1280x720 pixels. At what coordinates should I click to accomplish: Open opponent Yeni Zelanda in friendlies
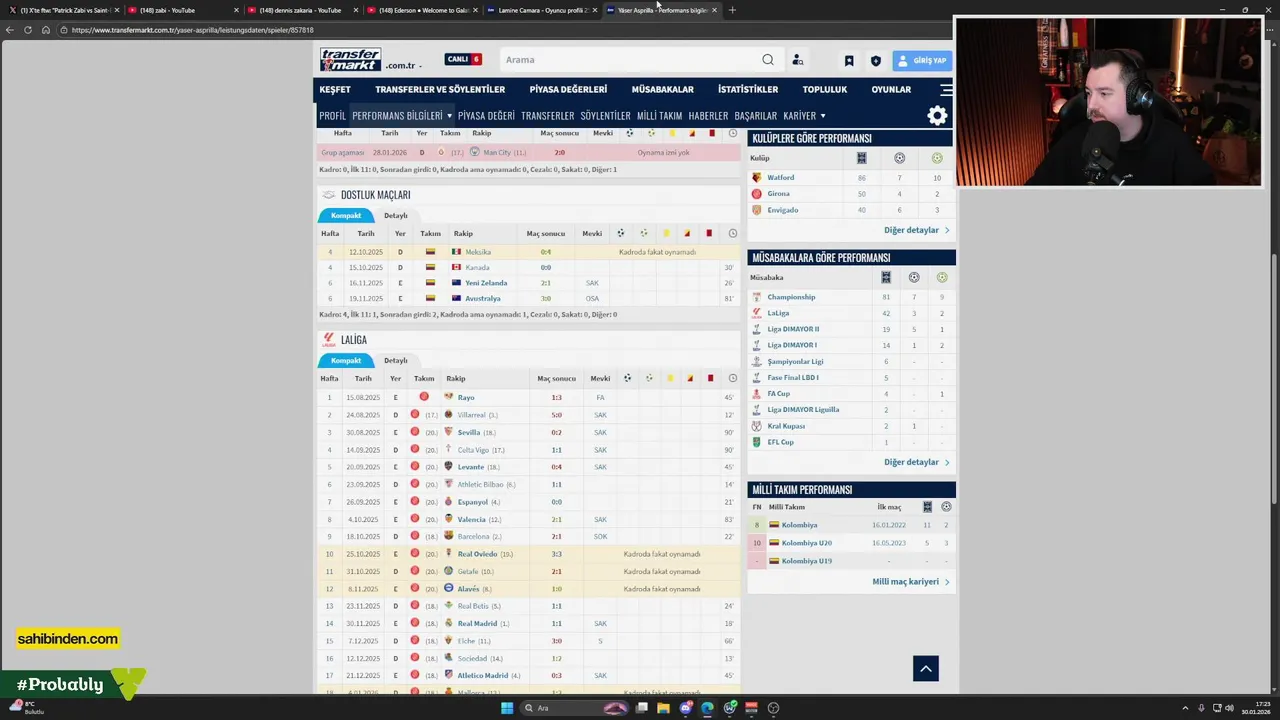pos(486,283)
